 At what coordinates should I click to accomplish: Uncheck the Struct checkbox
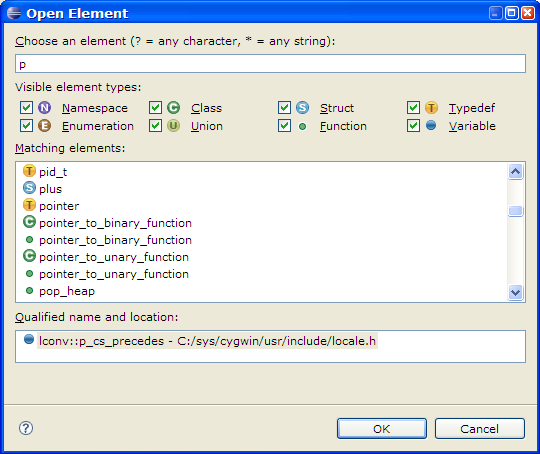pyautogui.click(x=284, y=107)
